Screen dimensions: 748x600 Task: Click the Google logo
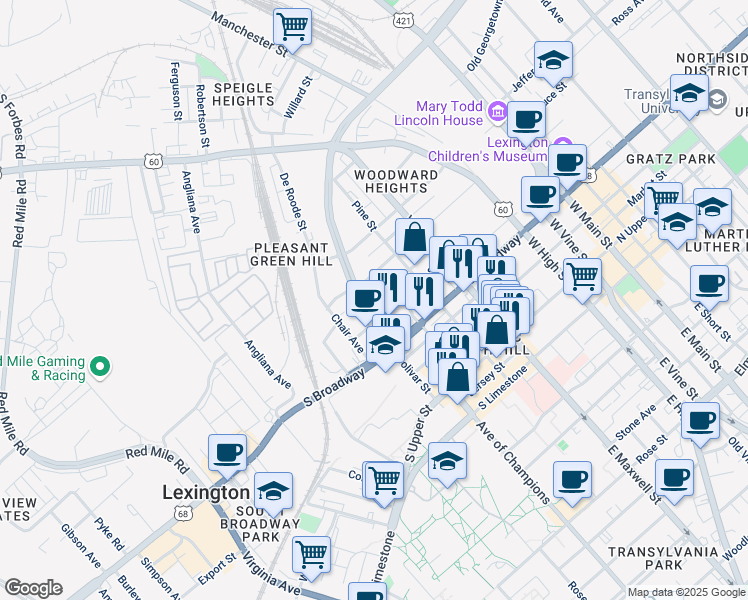[33, 588]
